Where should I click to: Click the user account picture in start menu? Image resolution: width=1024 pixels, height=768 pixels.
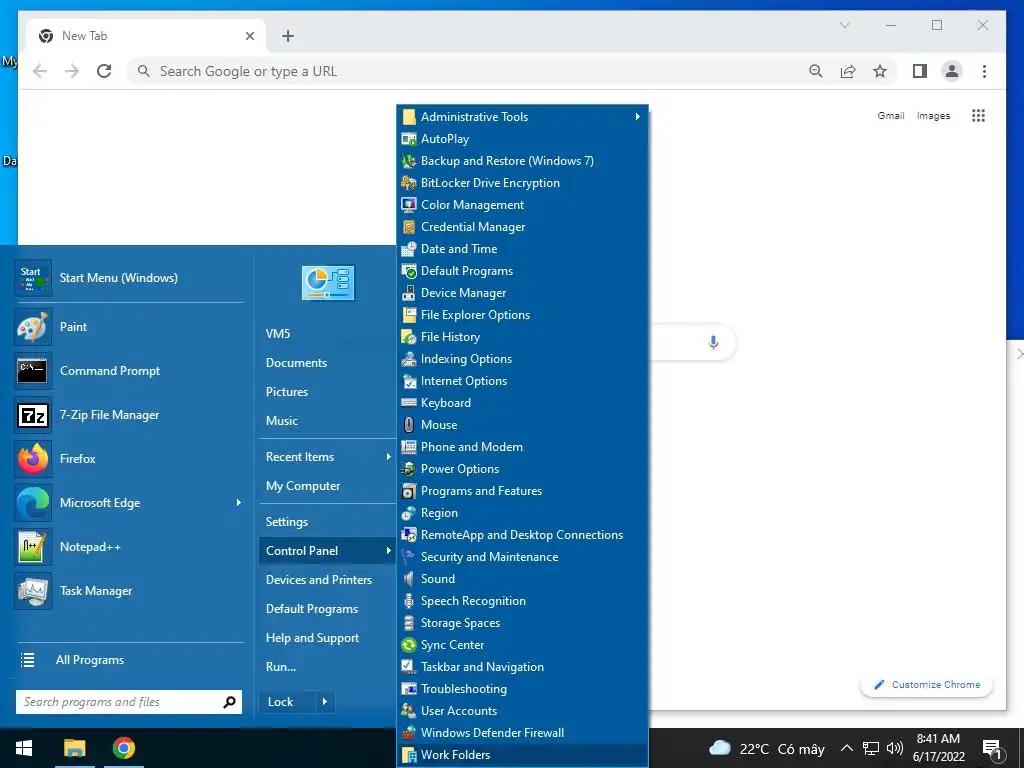(328, 283)
